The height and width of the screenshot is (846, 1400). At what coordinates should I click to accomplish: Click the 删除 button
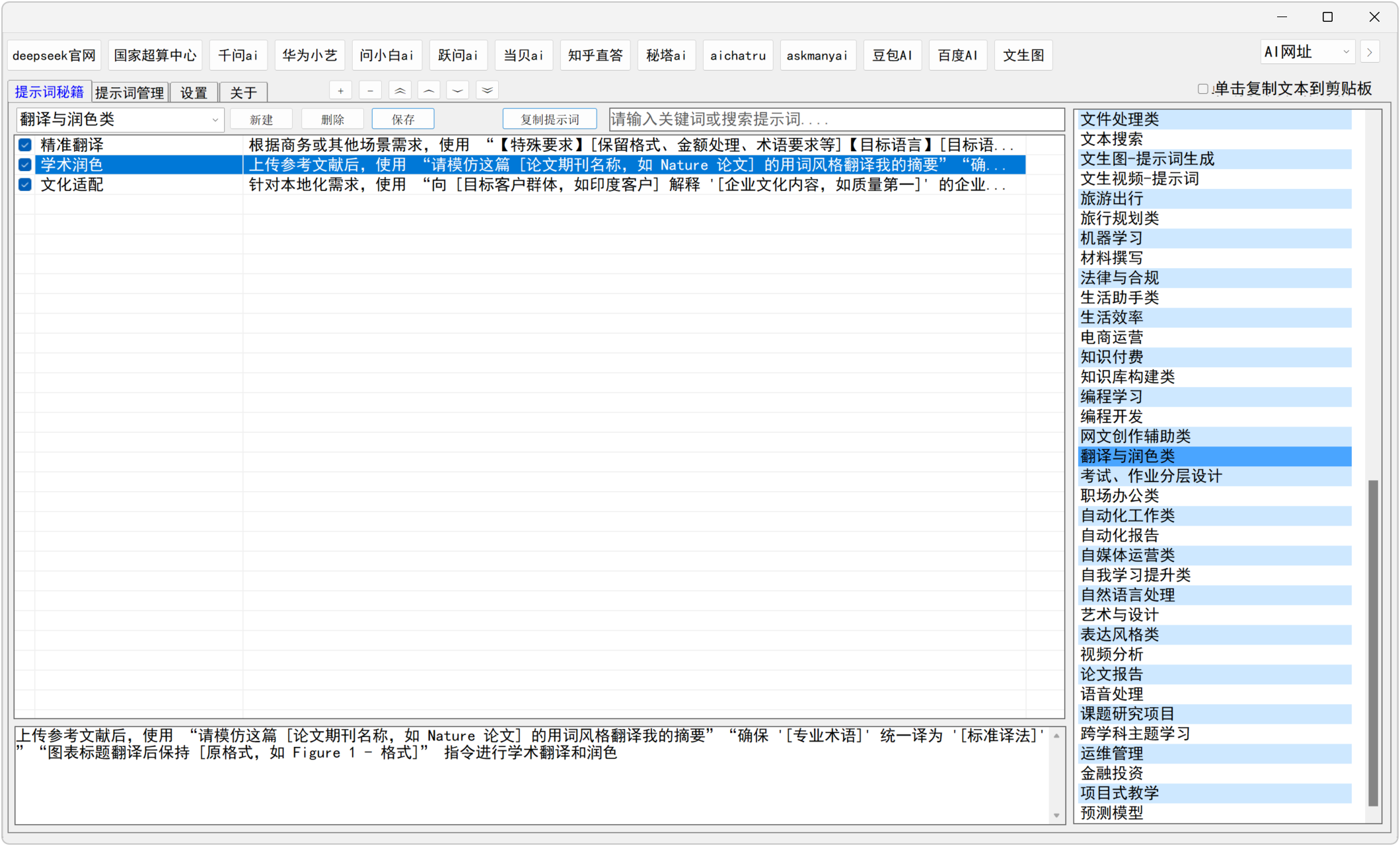332,120
